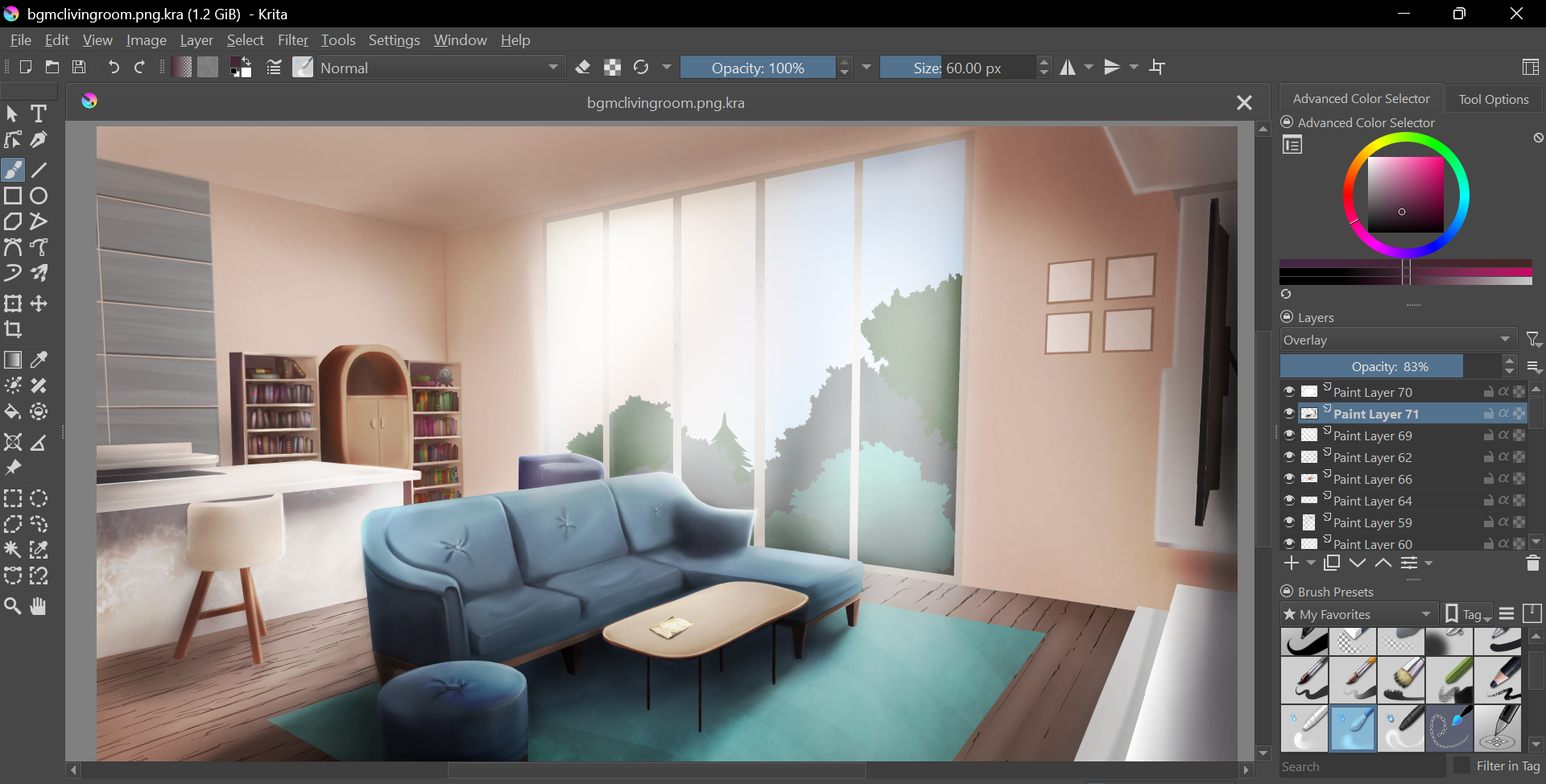Open the Tag menu button
The image size is (1546, 784).
click(1469, 614)
